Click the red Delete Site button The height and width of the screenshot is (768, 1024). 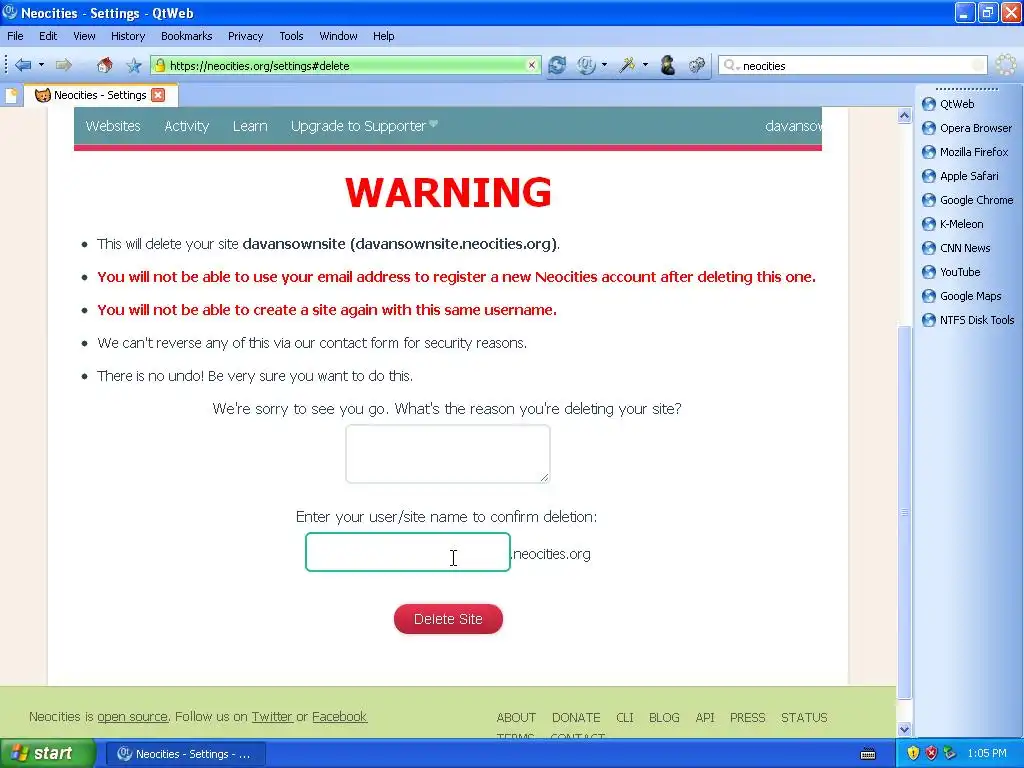tap(448, 618)
